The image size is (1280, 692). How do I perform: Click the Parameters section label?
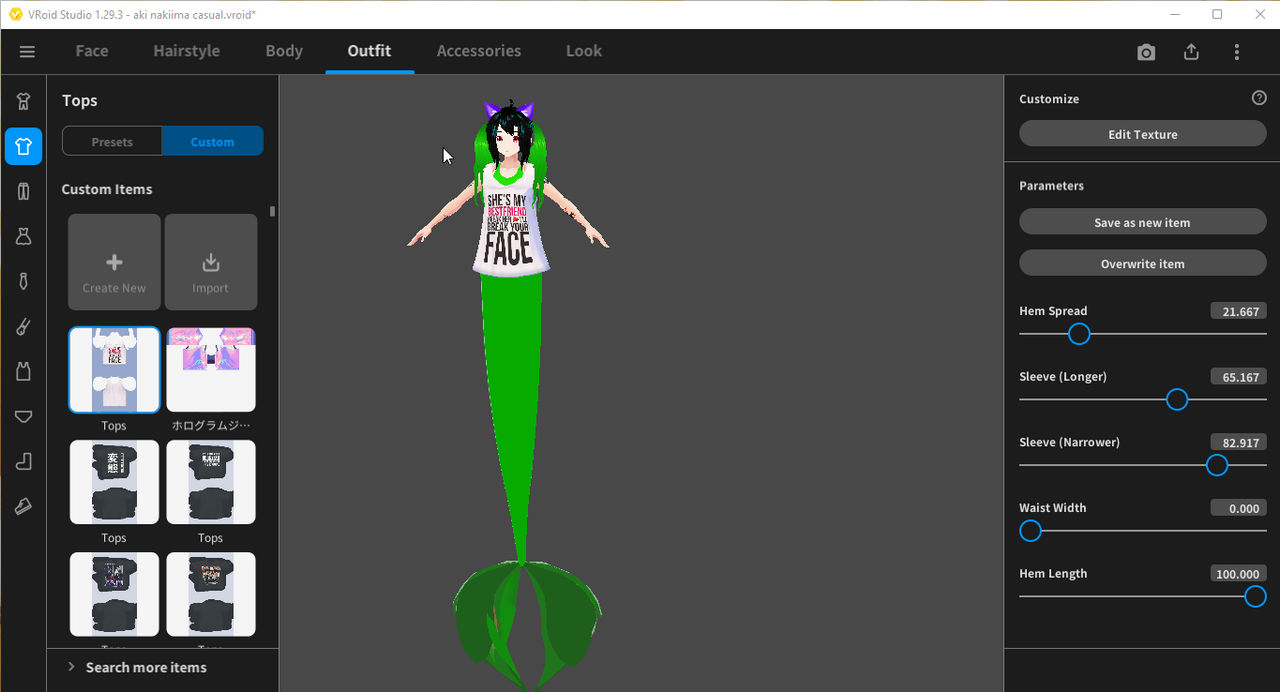pos(1051,186)
